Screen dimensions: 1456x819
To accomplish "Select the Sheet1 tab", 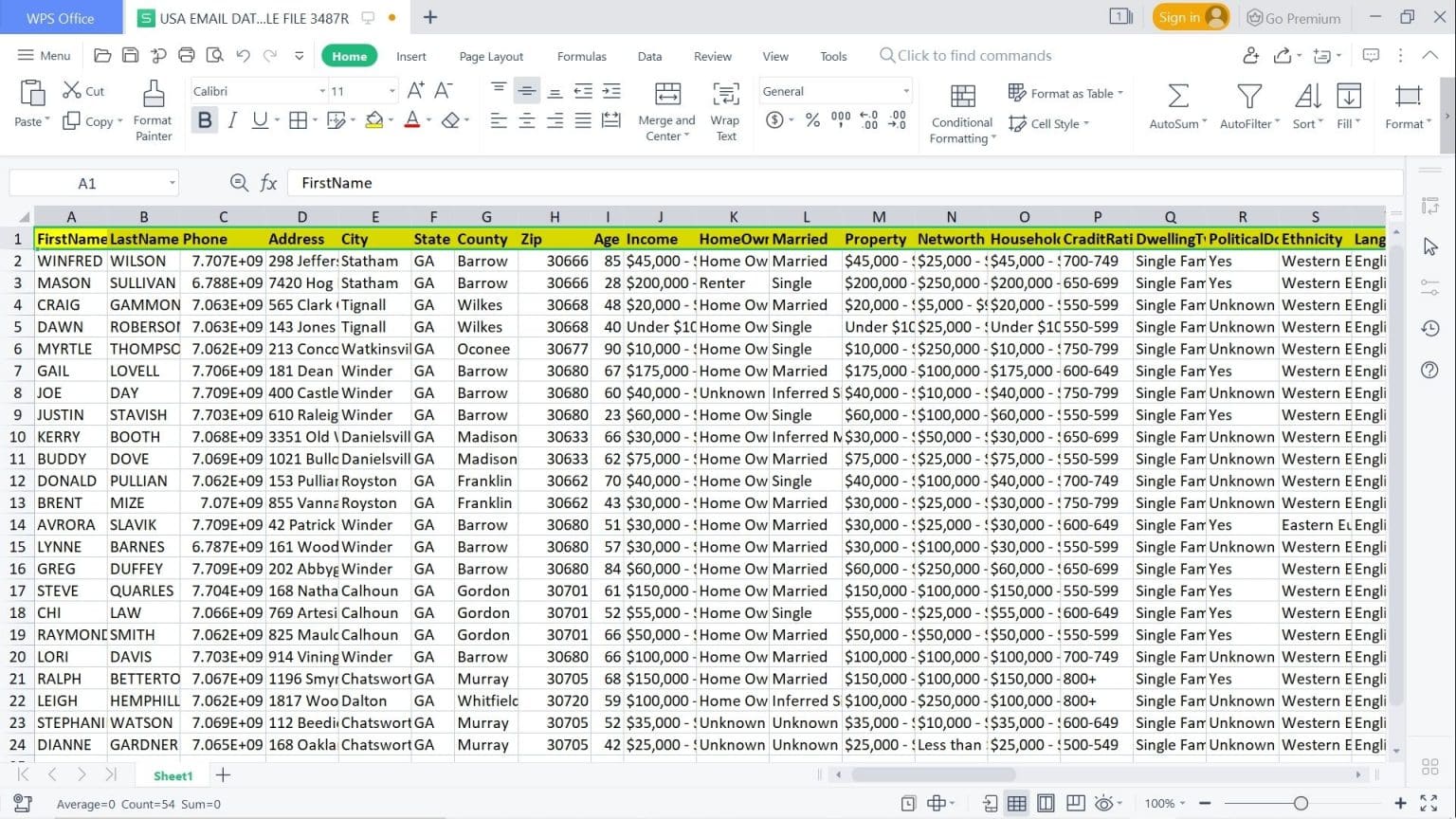I will tap(173, 775).
